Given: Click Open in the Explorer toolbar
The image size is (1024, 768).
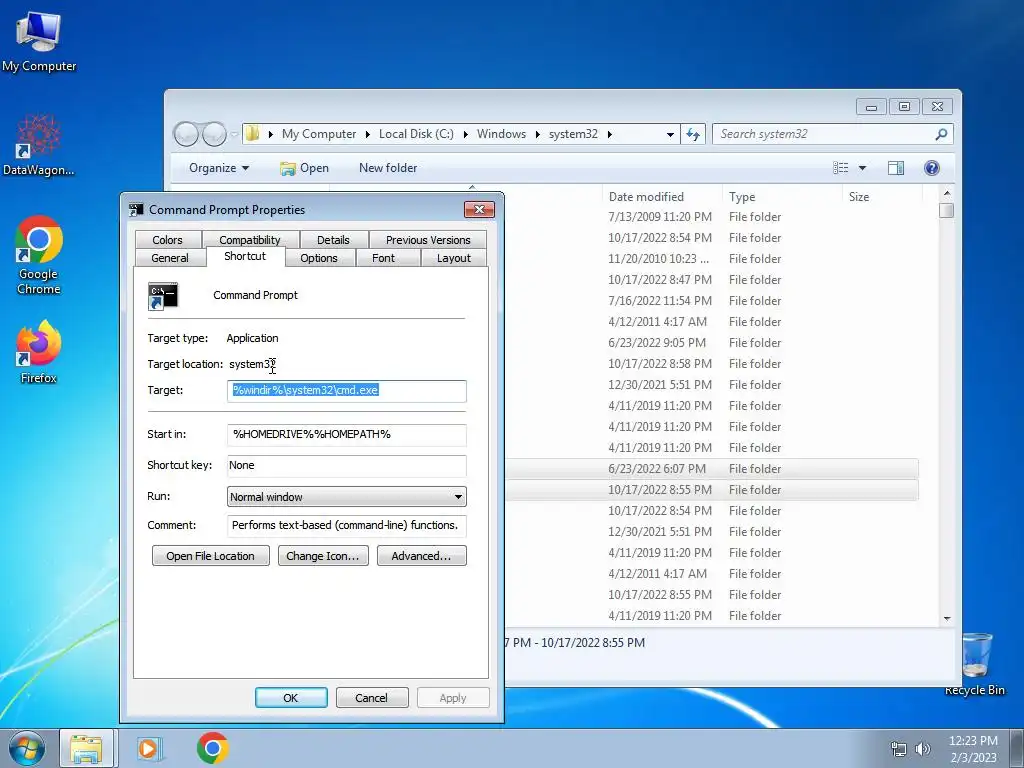Looking at the screenshot, I should 304,168.
